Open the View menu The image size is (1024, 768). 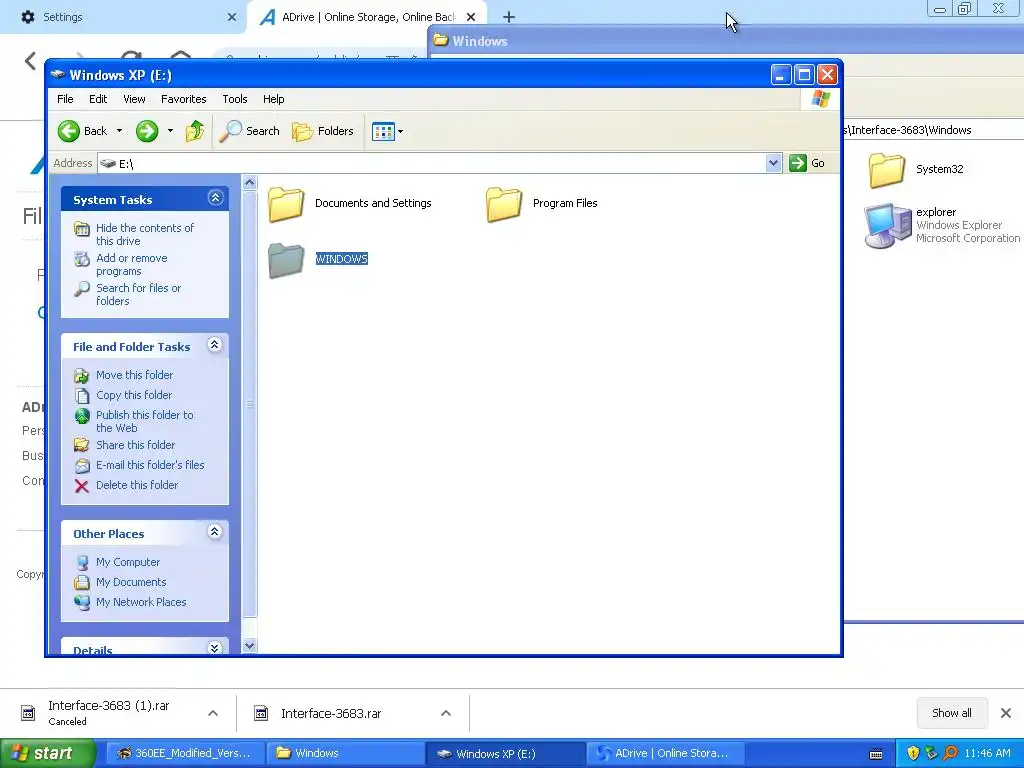(134, 99)
